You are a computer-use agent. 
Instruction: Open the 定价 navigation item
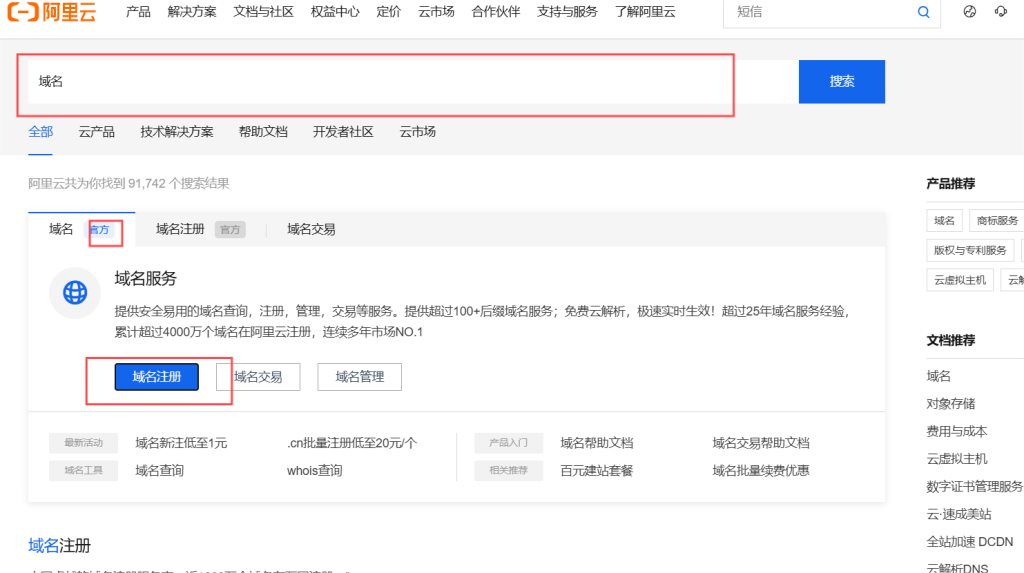tap(389, 12)
